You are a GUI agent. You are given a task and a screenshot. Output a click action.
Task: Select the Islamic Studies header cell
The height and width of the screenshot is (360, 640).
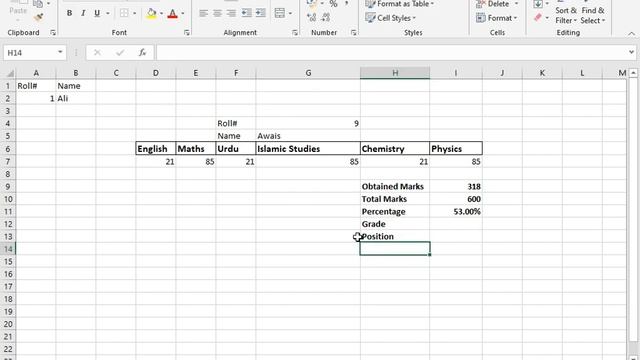(x=308, y=149)
